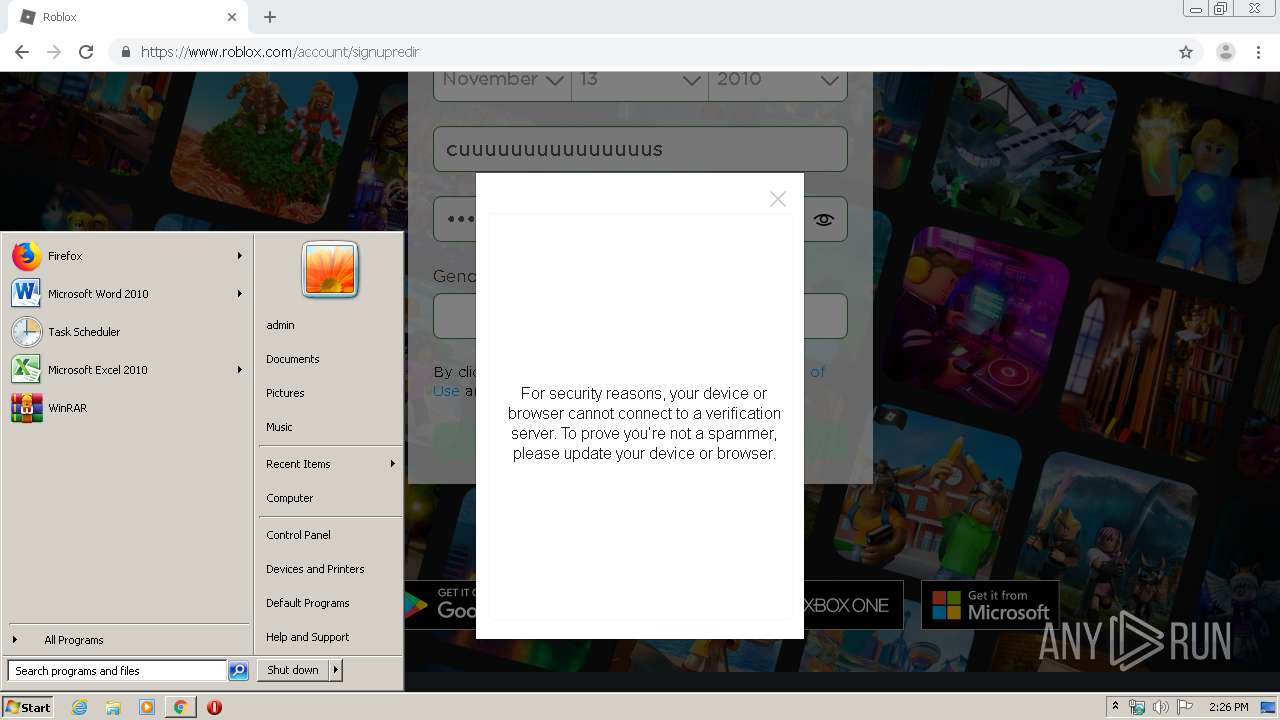Close the verification error dialog
The image size is (1280, 720).
778,199
